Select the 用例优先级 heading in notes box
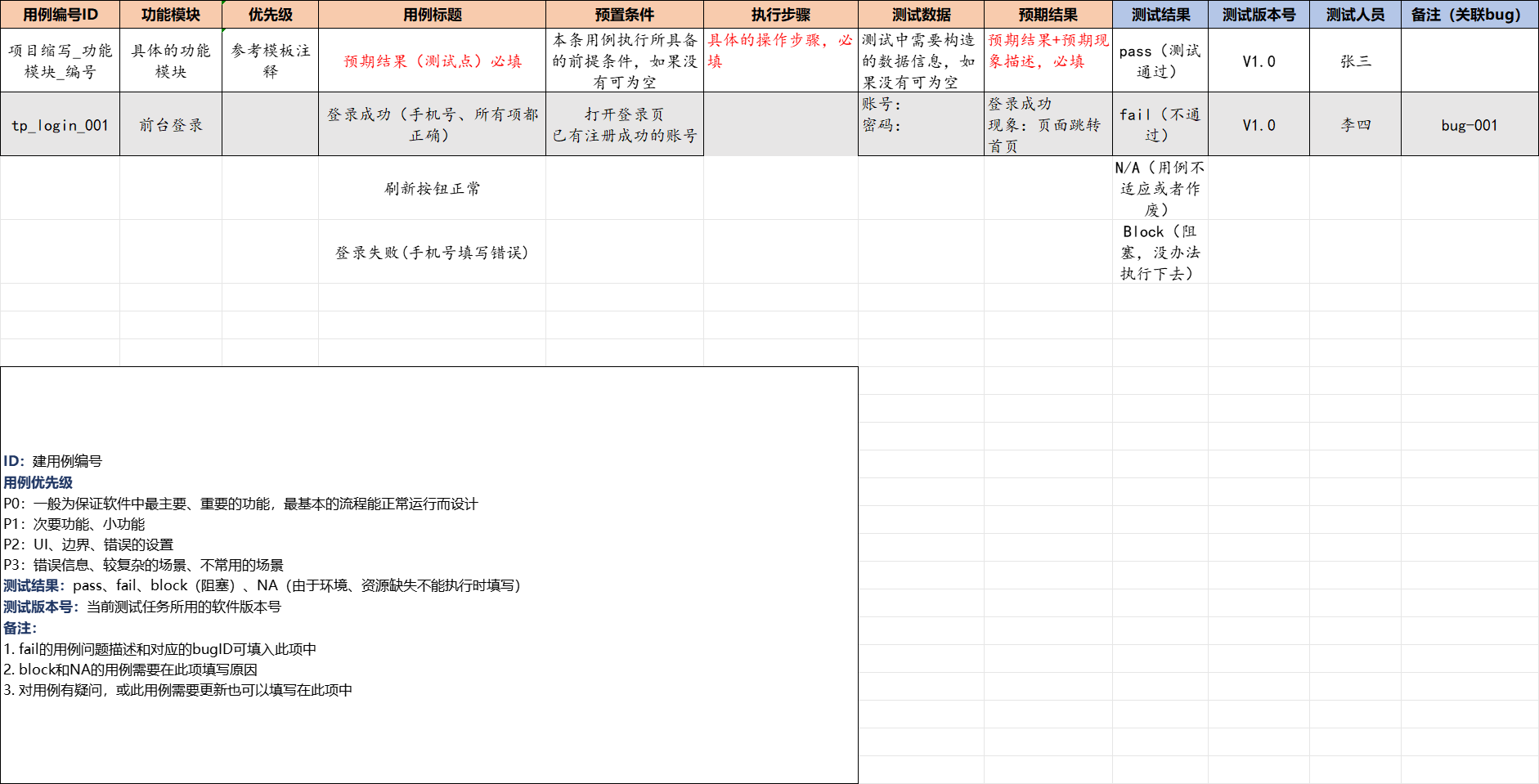Screen dimensions: 1539x784 pos(38,482)
